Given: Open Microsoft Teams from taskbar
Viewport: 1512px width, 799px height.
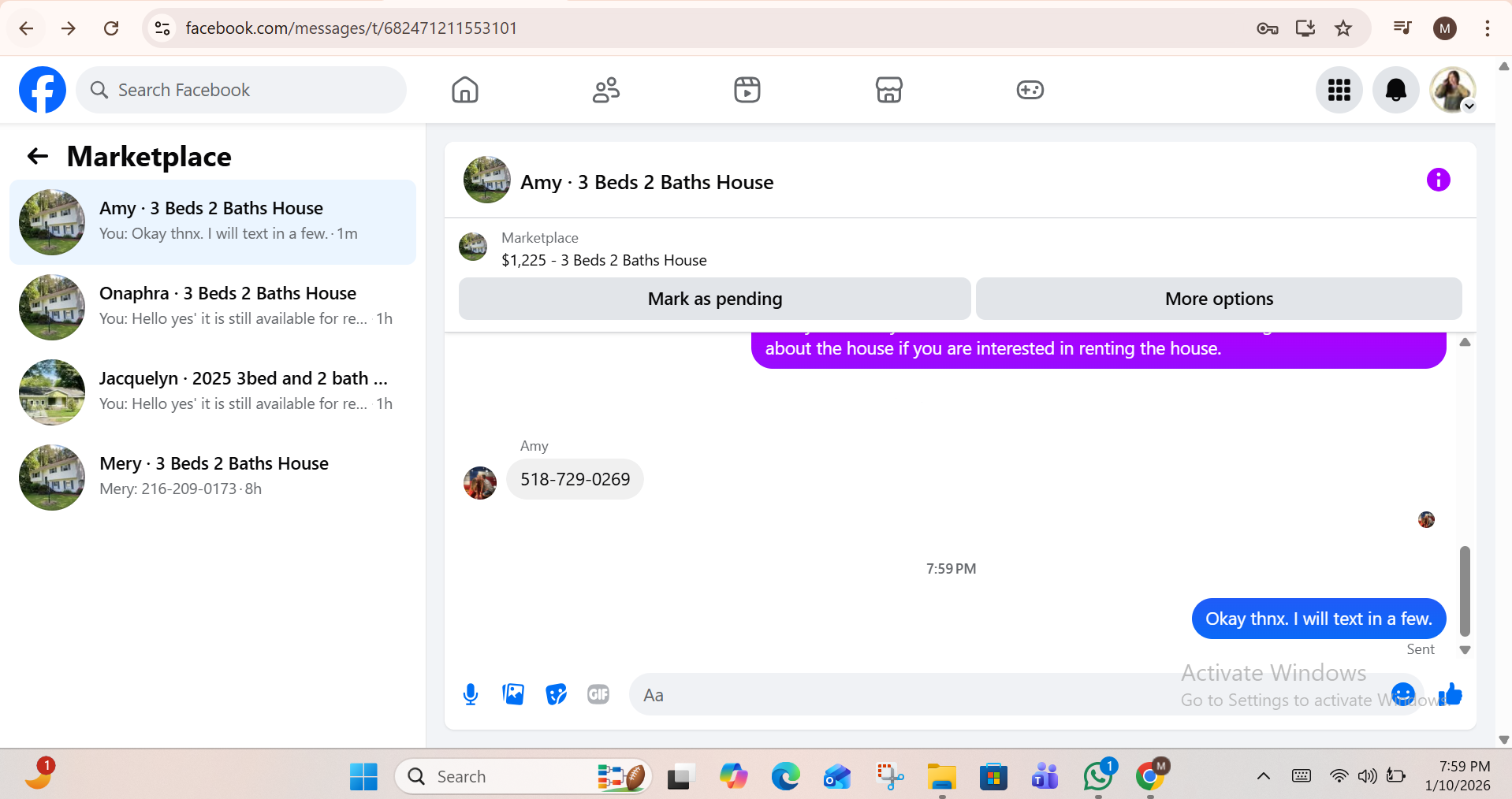Looking at the screenshot, I should [x=1045, y=776].
